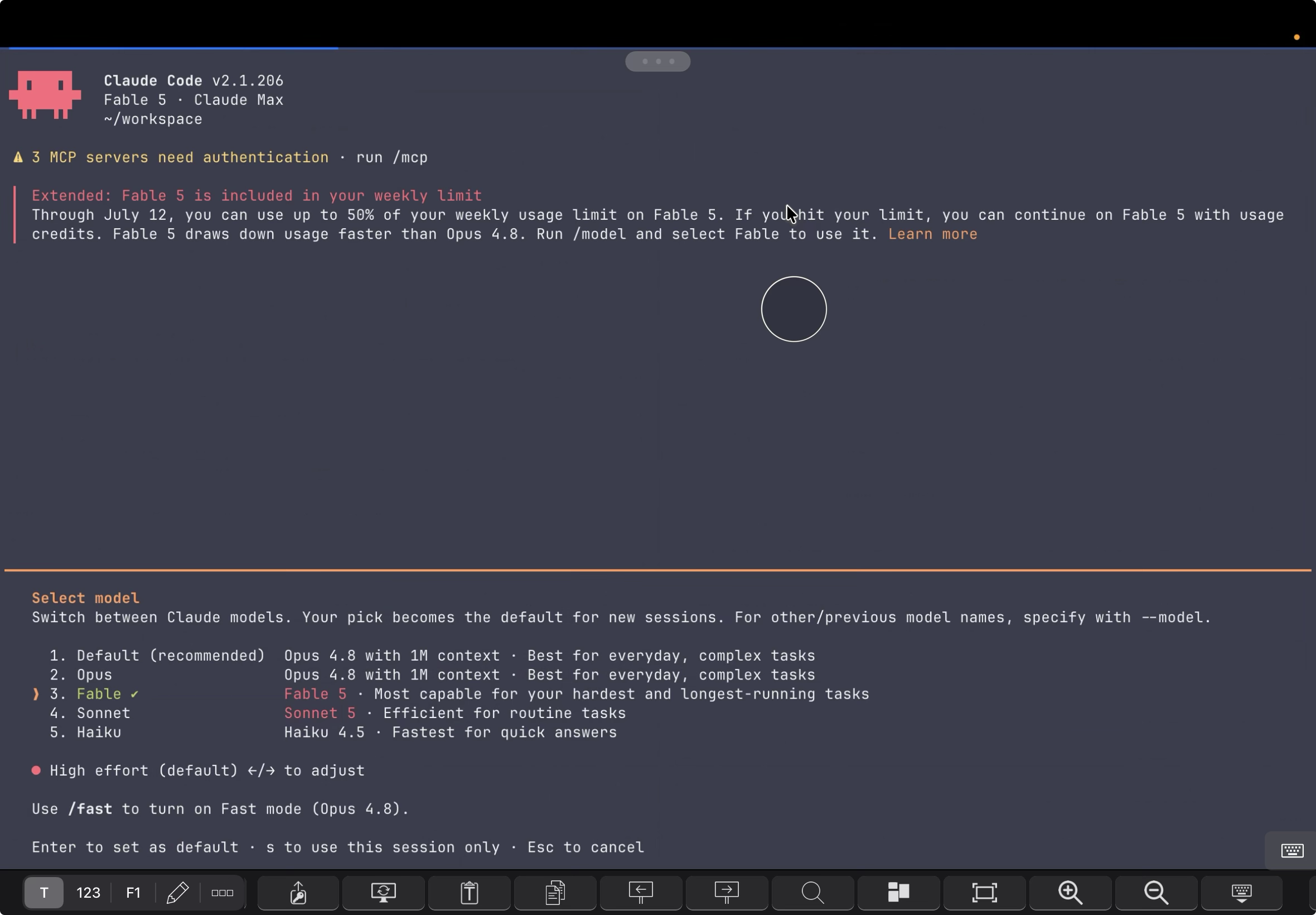Click the orange selection arrow beside option 3
The width and height of the screenshot is (1316, 915).
pos(36,694)
